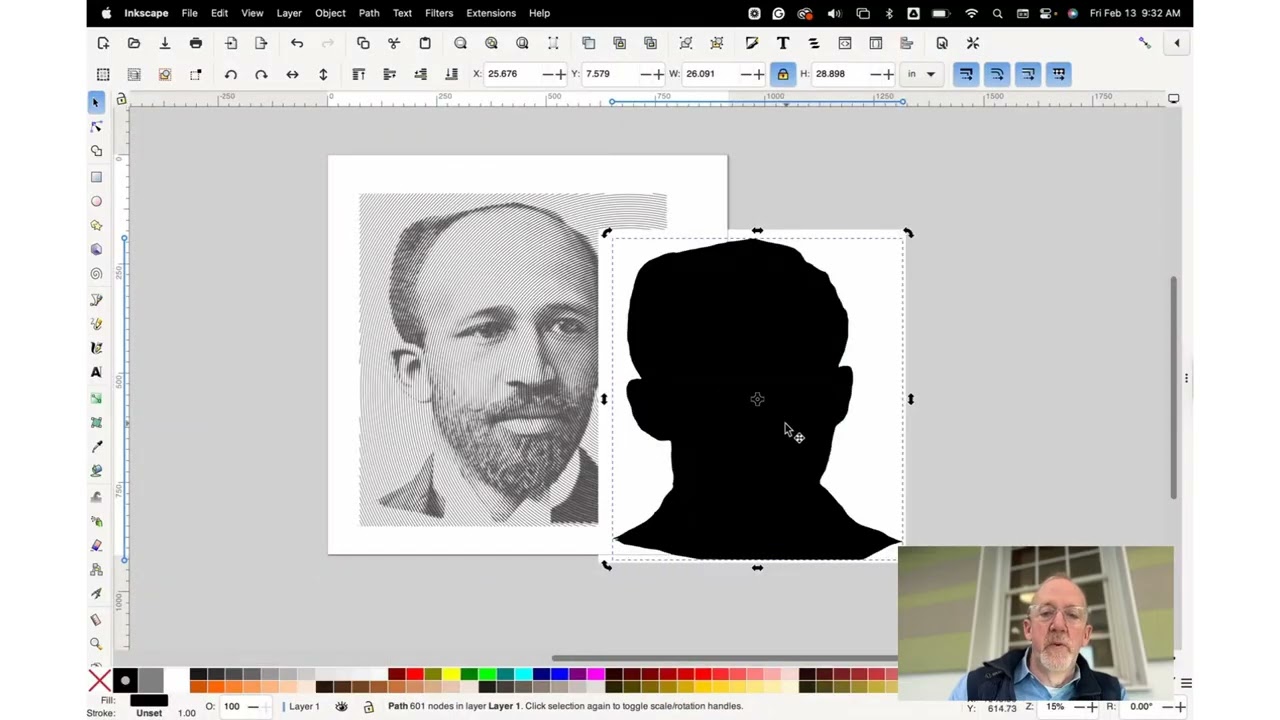Select the Text tool in the toolbox
Image resolution: width=1280 pixels, height=720 pixels.
pyautogui.click(x=96, y=372)
